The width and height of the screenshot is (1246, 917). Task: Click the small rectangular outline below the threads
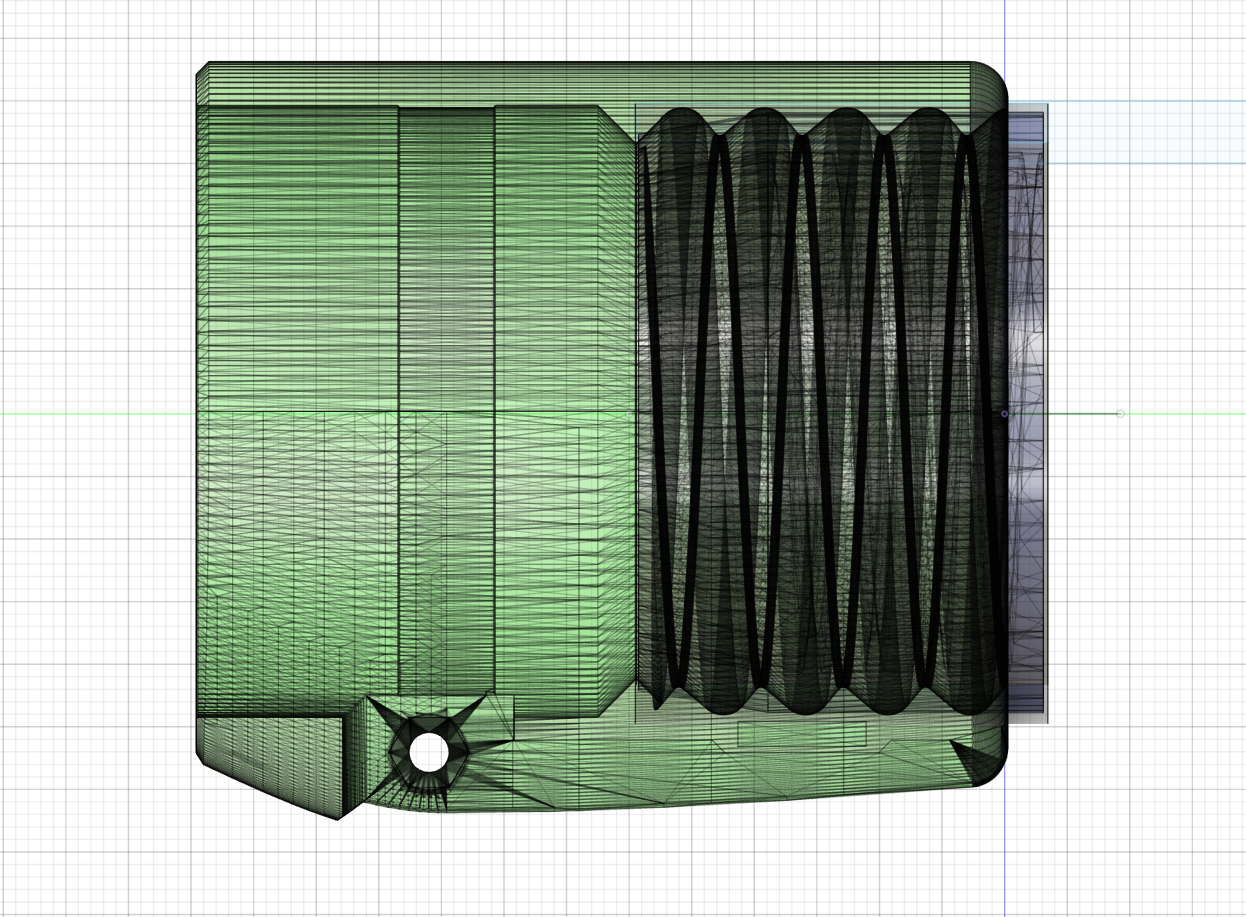coord(801,734)
